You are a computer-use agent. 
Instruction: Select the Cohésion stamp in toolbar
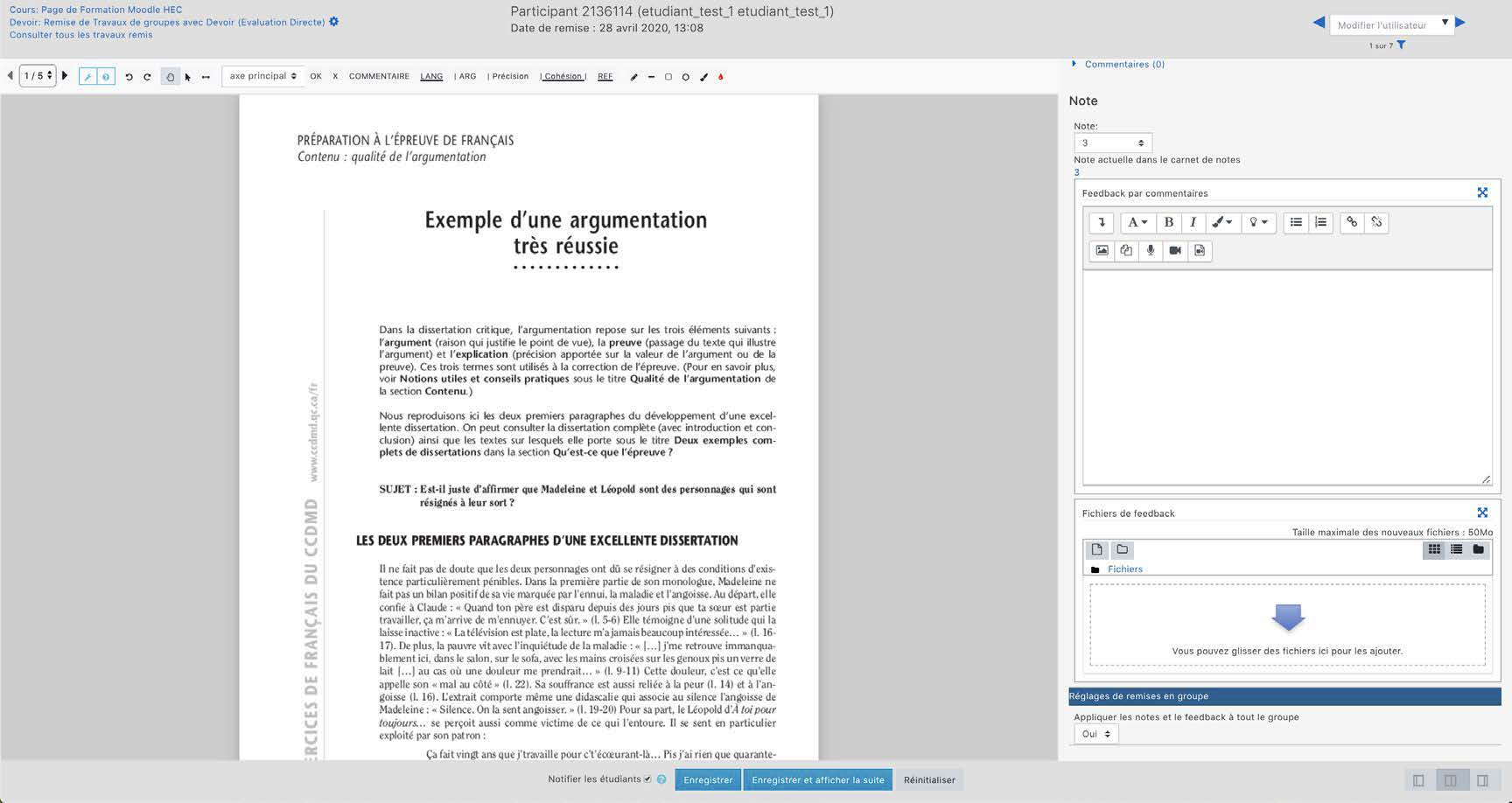563,76
